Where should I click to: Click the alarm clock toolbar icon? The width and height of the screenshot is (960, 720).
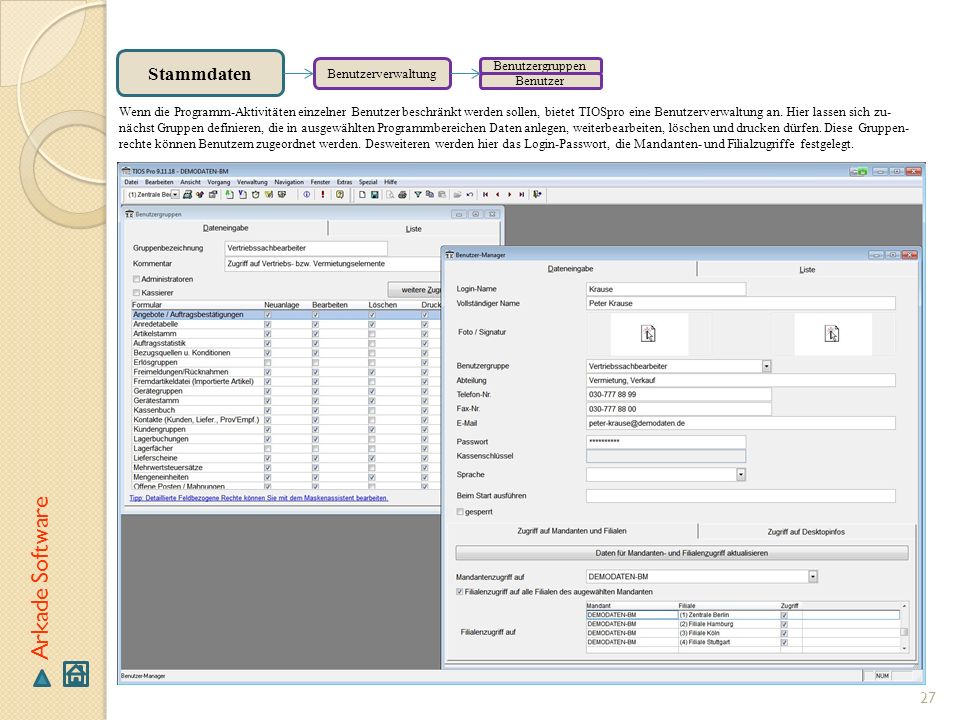[x=255, y=195]
